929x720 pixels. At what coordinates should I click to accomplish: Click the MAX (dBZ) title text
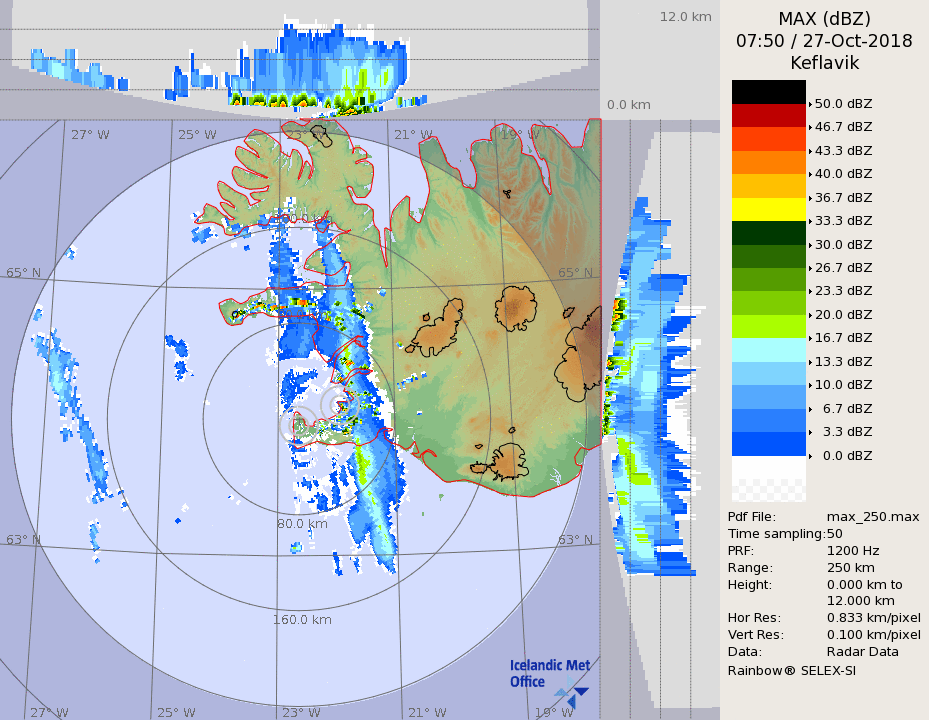point(824,19)
